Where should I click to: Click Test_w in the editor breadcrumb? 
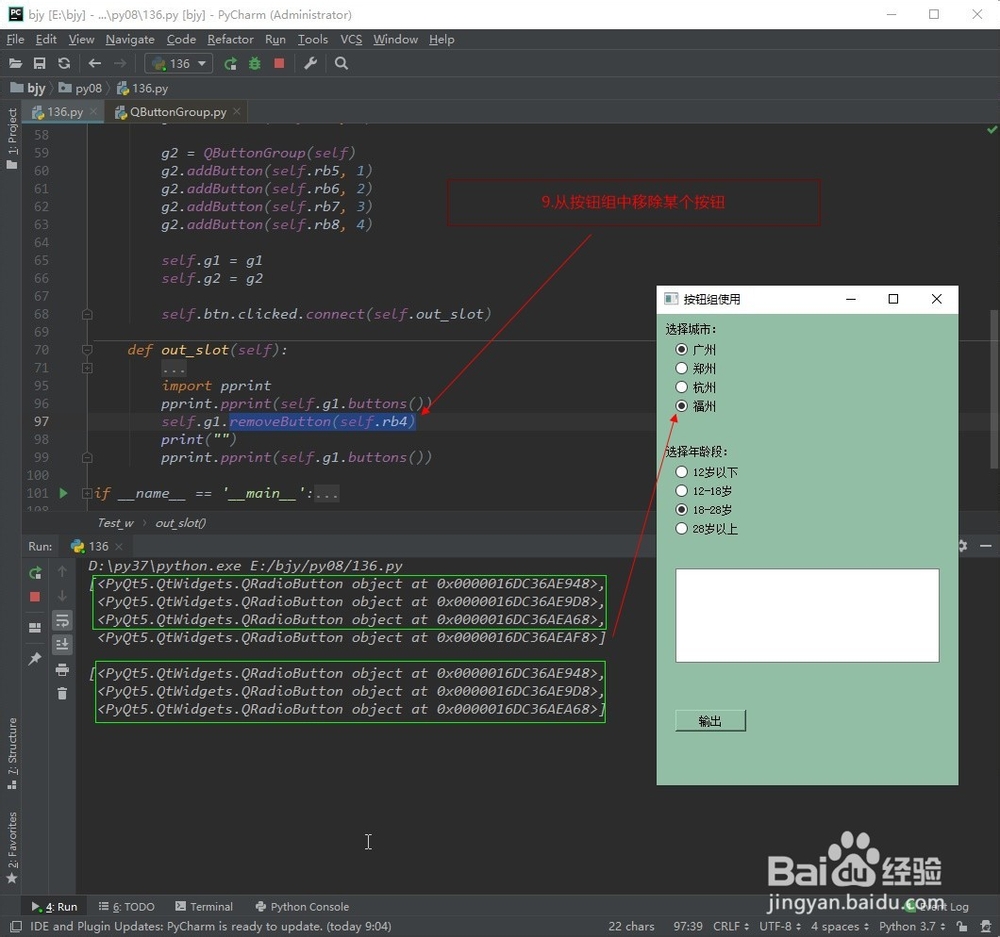click(x=115, y=522)
